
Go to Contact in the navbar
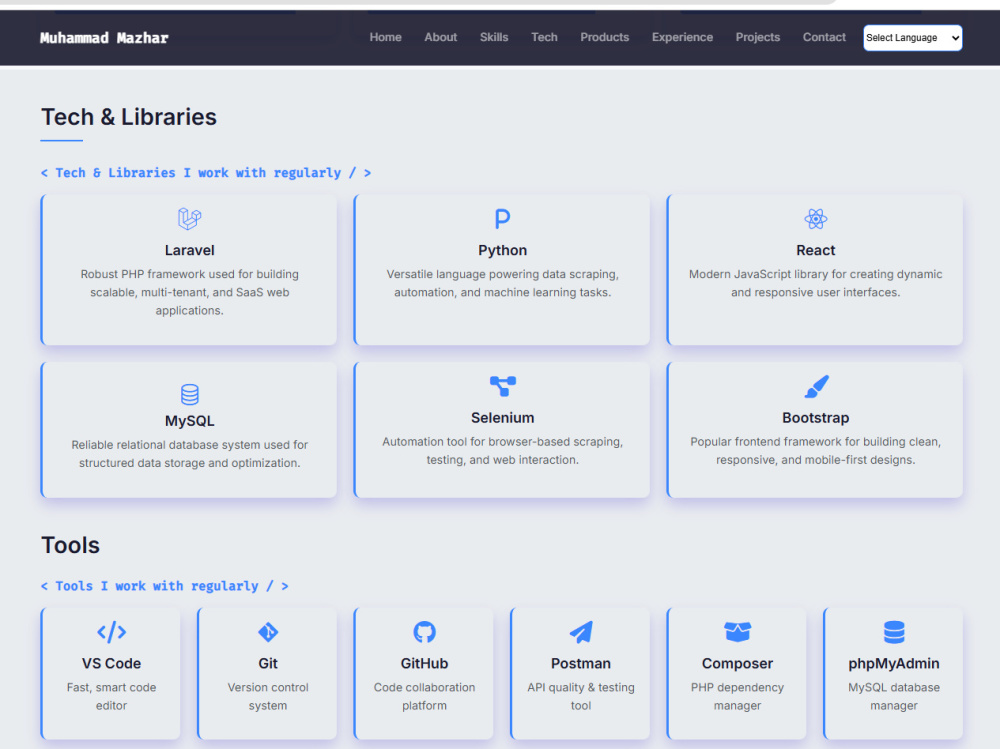point(824,37)
